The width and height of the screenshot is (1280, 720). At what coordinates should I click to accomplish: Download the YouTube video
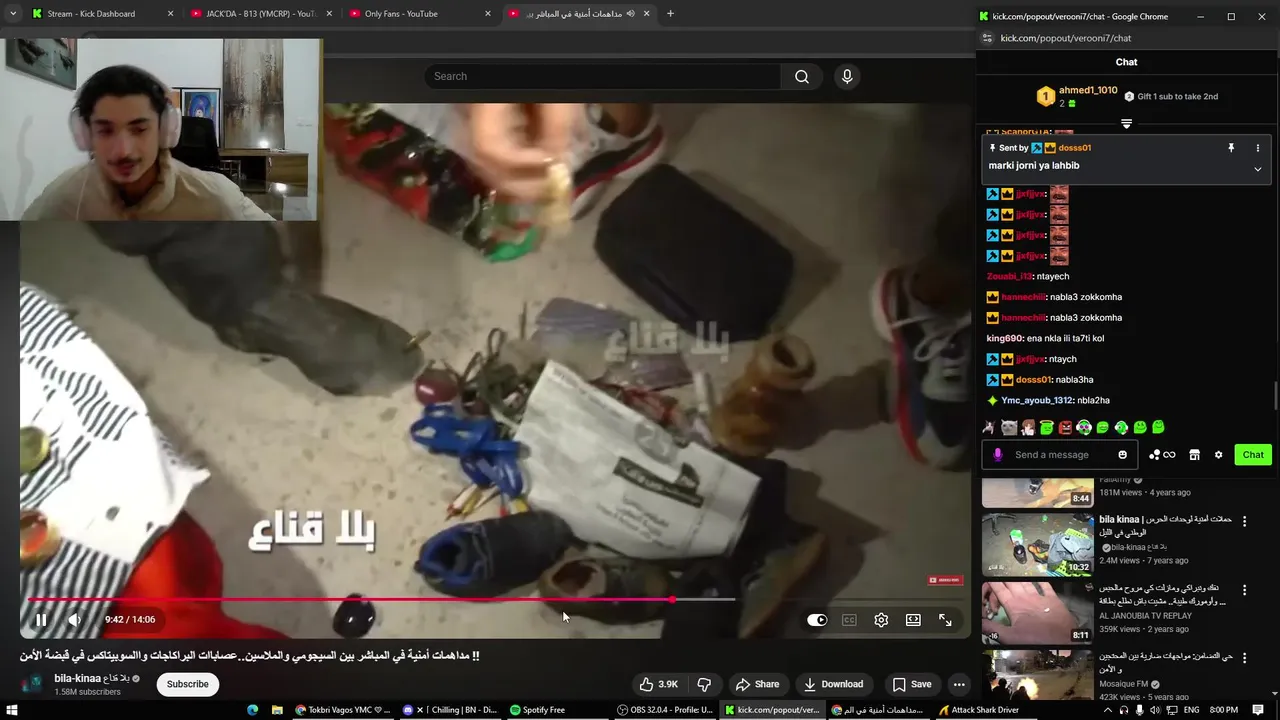(x=833, y=684)
